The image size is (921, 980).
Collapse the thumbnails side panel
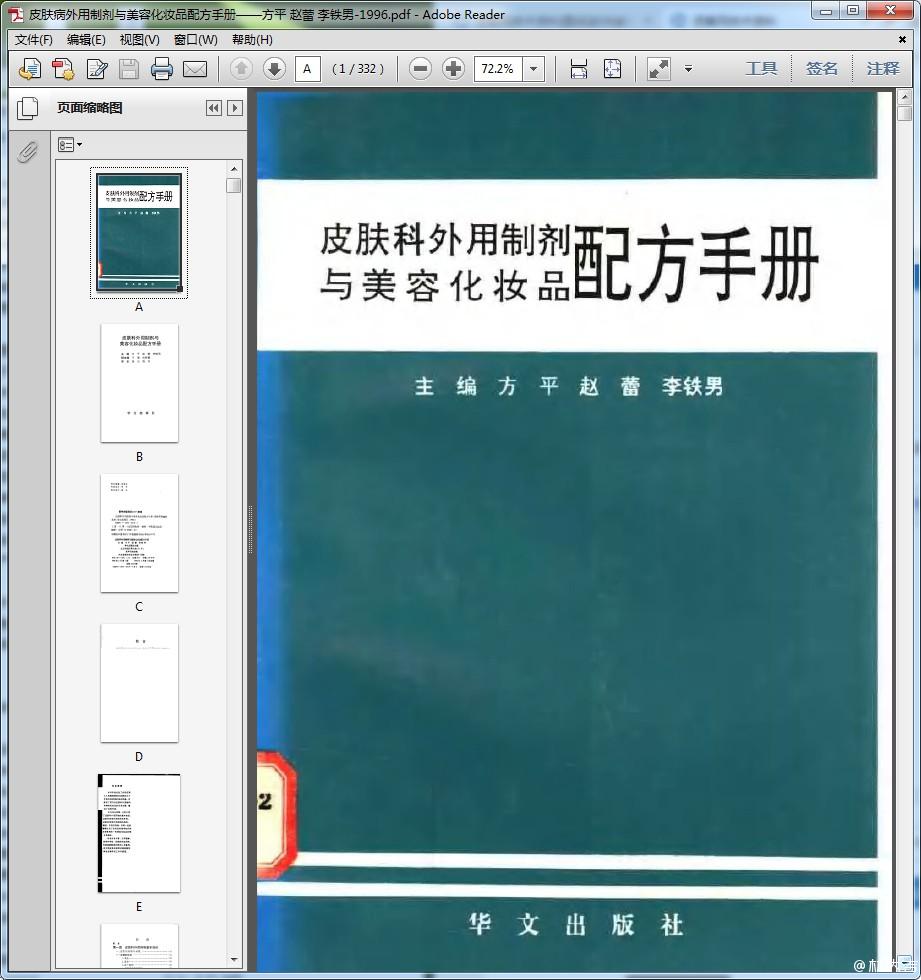pyautogui.click(x=213, y=108)
